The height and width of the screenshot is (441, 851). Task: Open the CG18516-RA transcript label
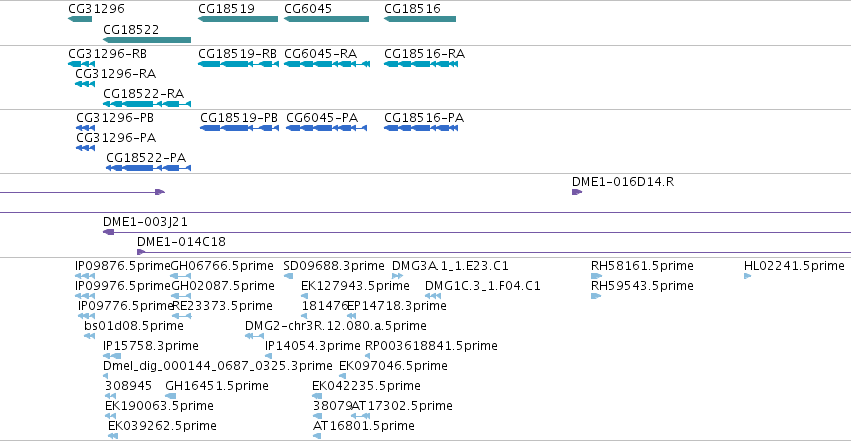tap(424, 54)
